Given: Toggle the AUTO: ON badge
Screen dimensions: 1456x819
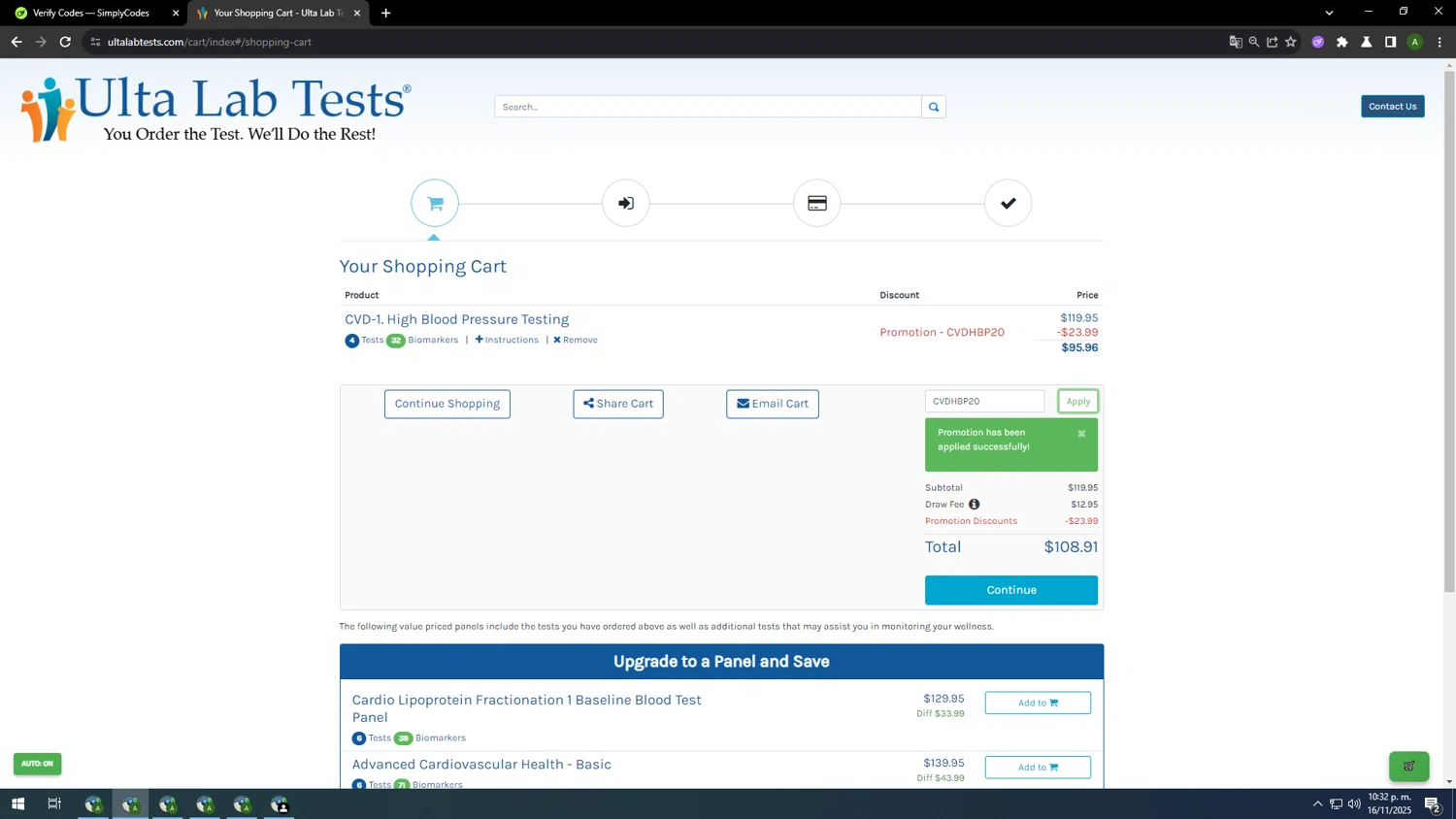Looking at the screenshot, I should click(37, 764).
